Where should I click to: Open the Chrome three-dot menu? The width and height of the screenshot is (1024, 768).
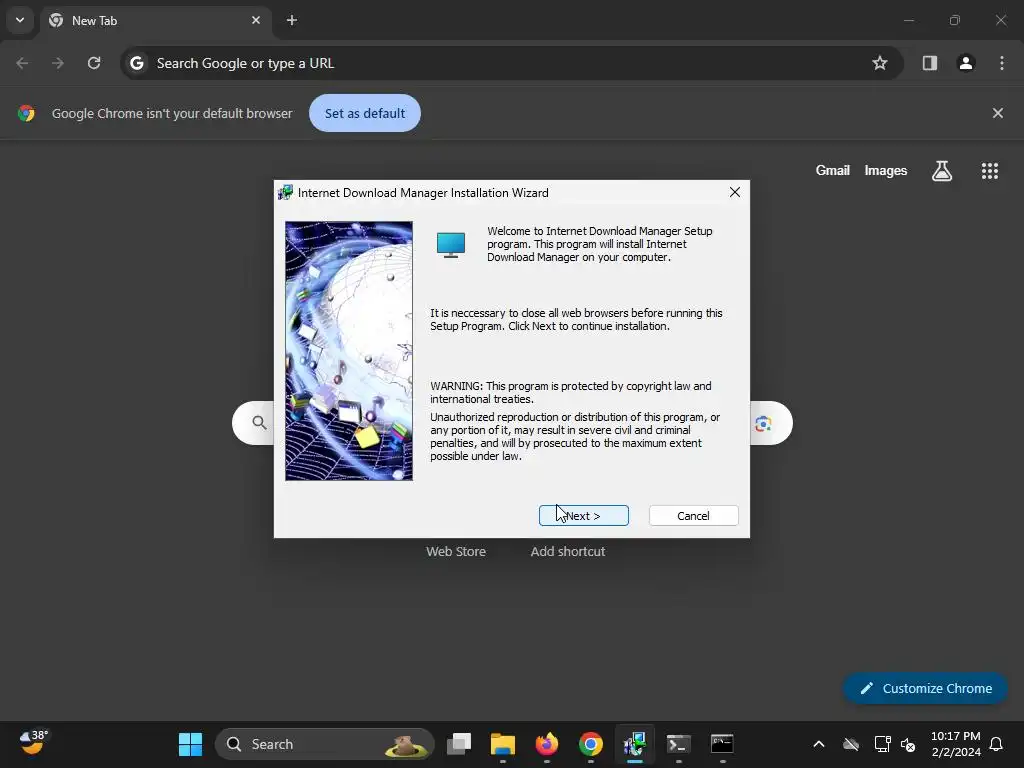coord(1002,63)
